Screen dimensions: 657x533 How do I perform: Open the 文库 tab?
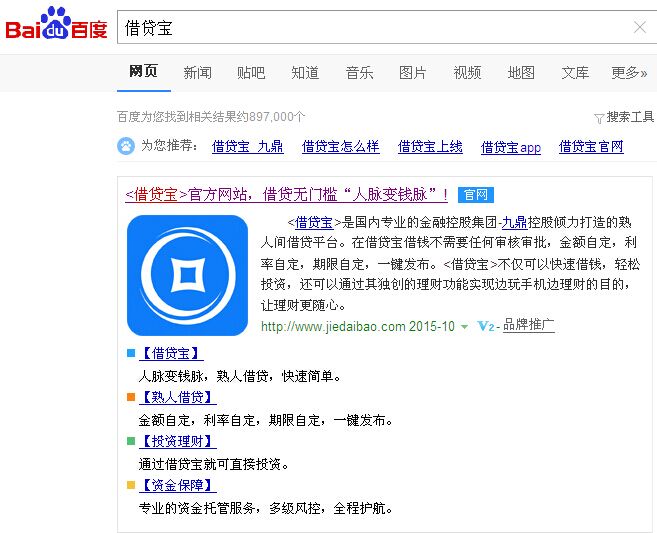(x=575, y=72)
